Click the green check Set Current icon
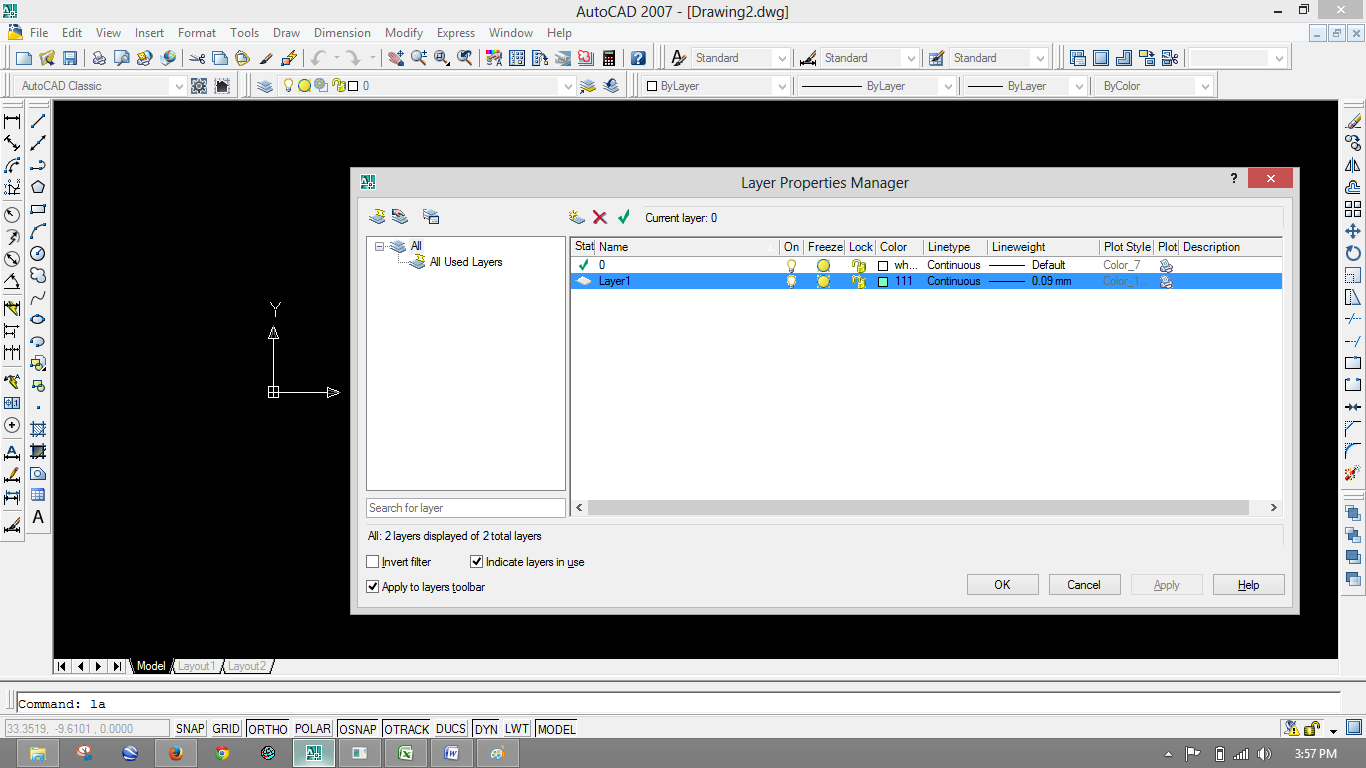Screen dimensions: 1366x768 pyautogui.click(x=624, y=217)
